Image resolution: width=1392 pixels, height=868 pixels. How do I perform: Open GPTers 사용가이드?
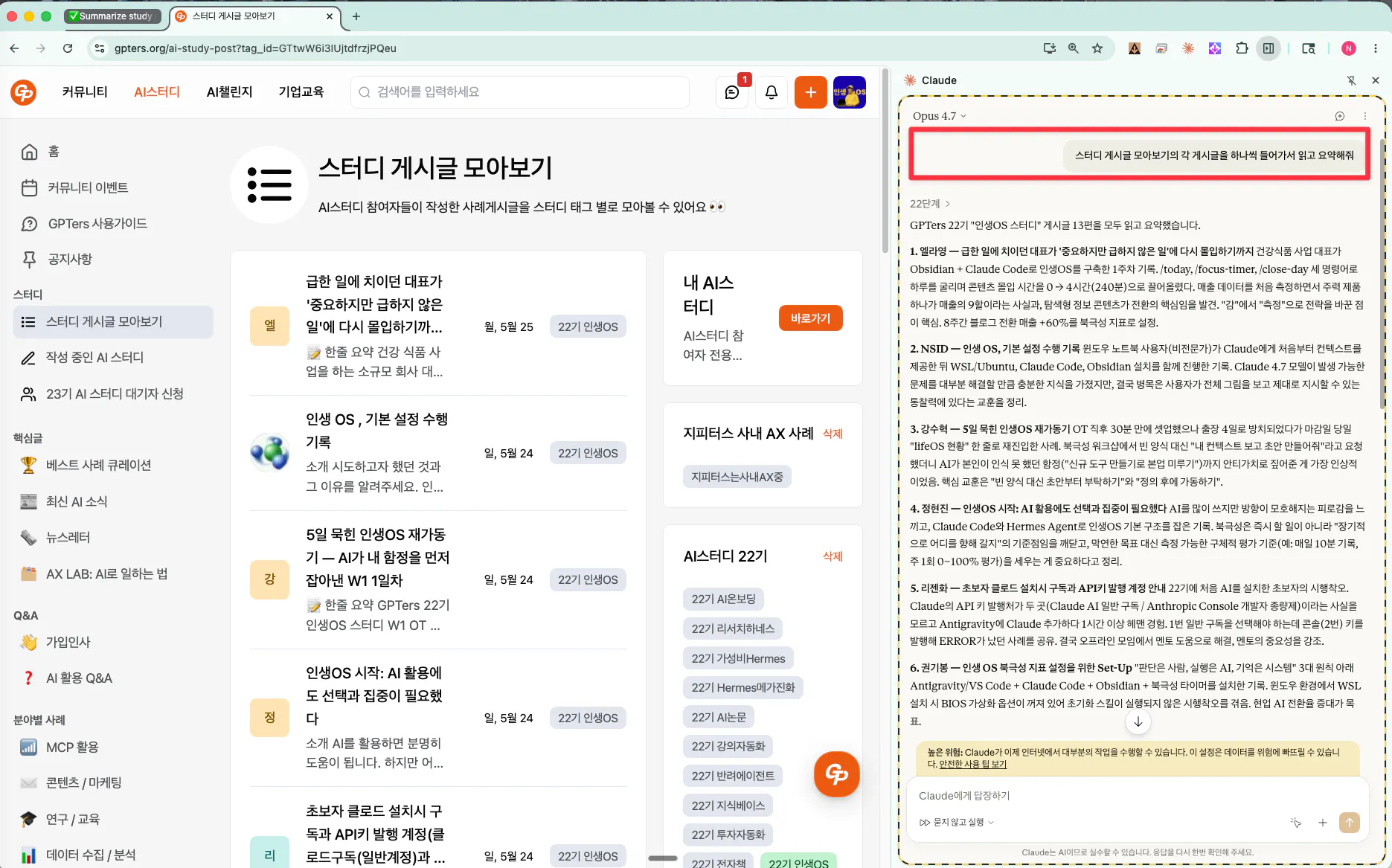[113, 223]
